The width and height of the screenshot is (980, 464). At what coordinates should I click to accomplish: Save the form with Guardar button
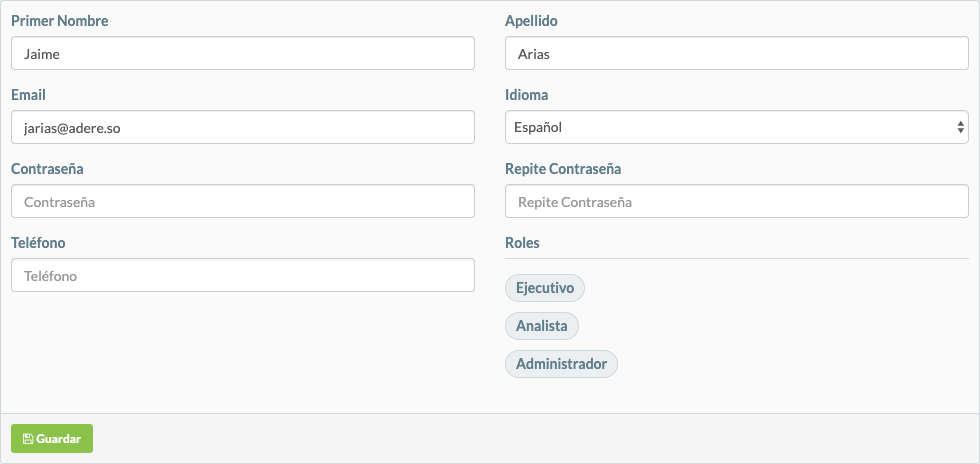point(52,438)
